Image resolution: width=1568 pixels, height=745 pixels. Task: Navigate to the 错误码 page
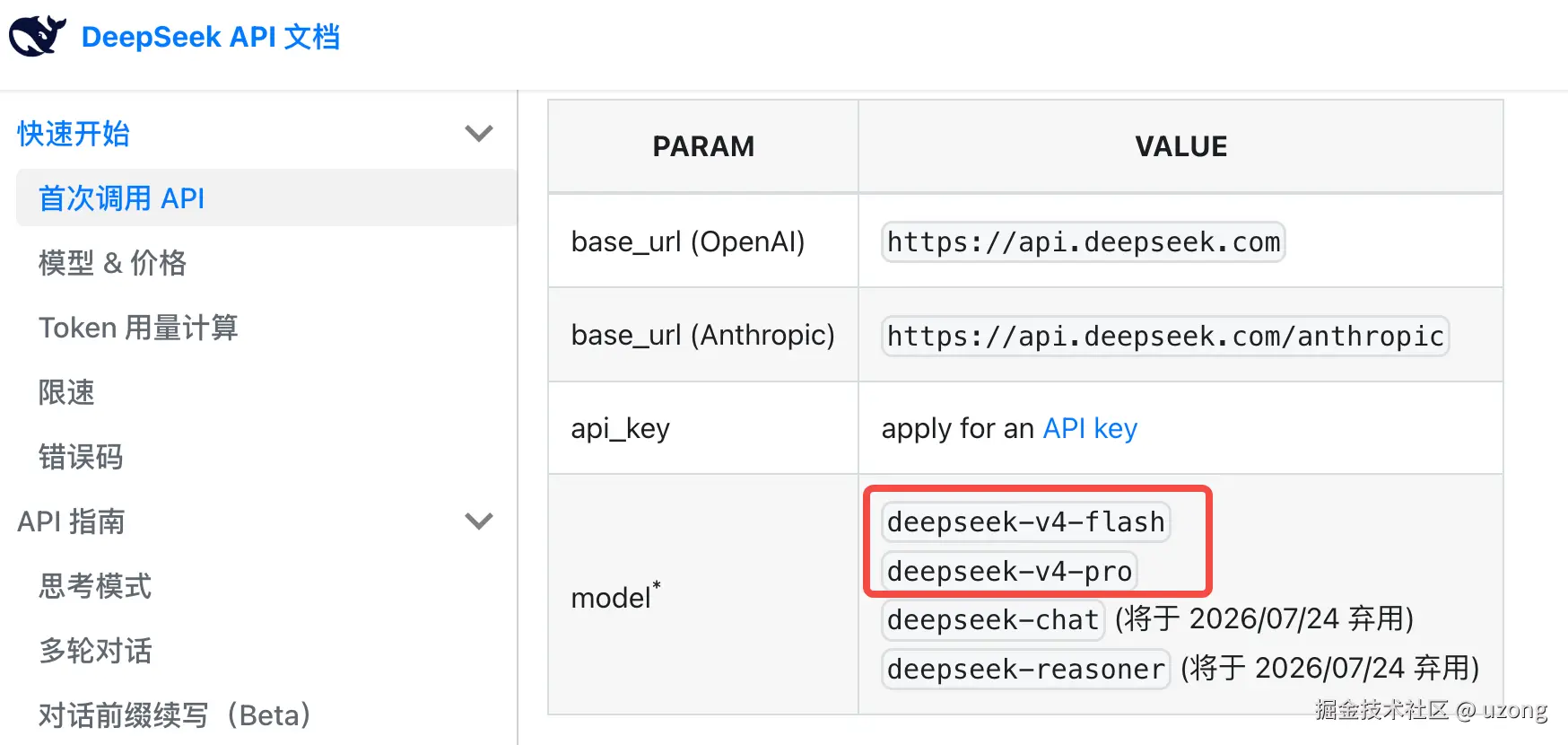tap(81, 457)
